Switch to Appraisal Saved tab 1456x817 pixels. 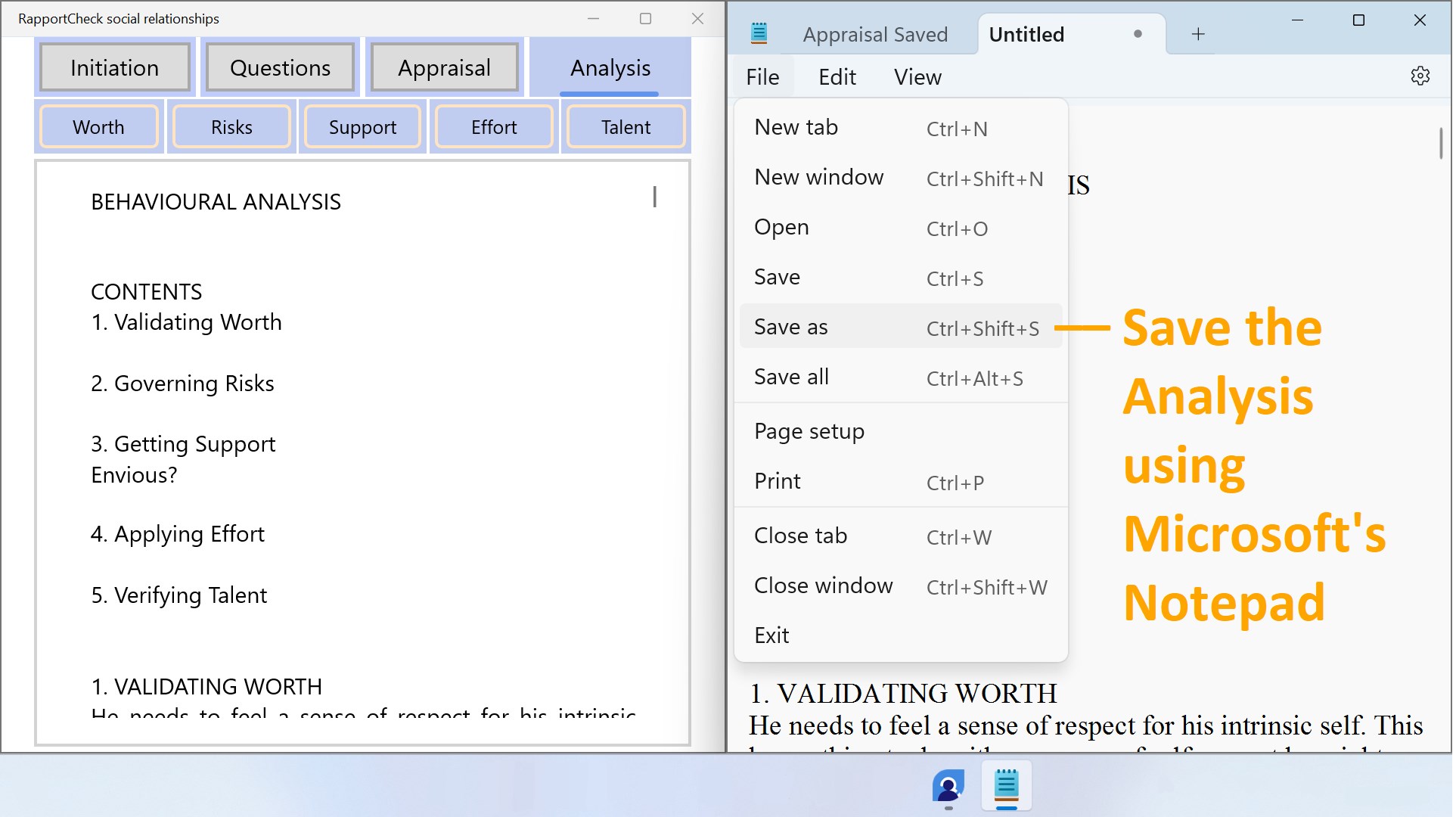tap(874, 34)
